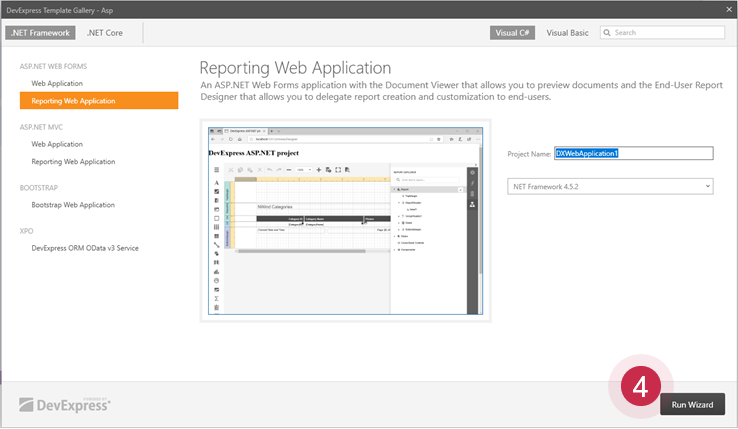The height and width of the screenshot is (429, 738).
Task: Switch to the .NET Core tab
Action: (105, 33)
